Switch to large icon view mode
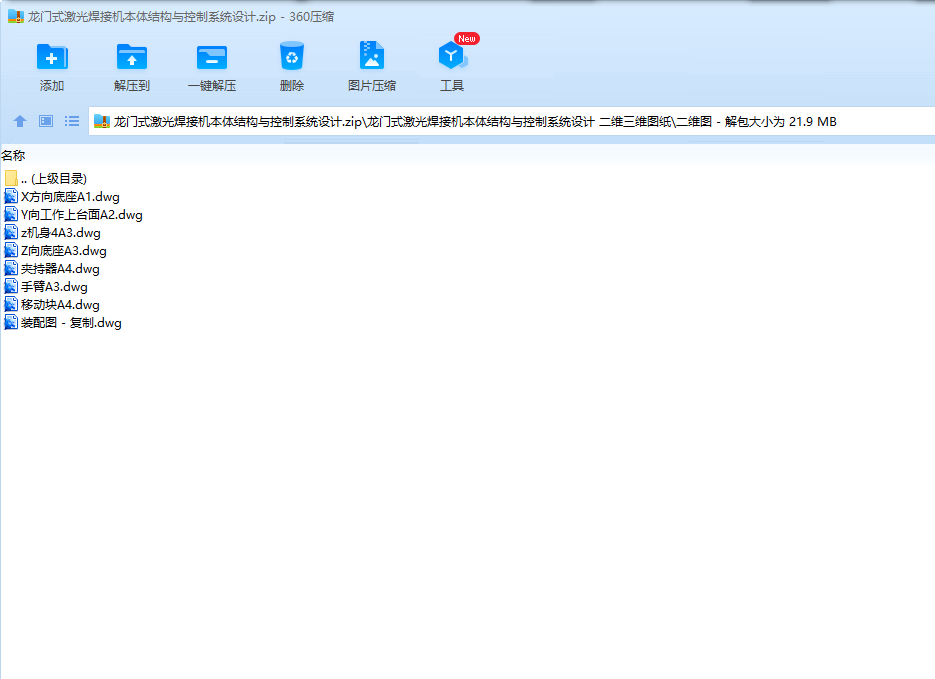Screen dimensions: 935x679 [x=46, y=122]
